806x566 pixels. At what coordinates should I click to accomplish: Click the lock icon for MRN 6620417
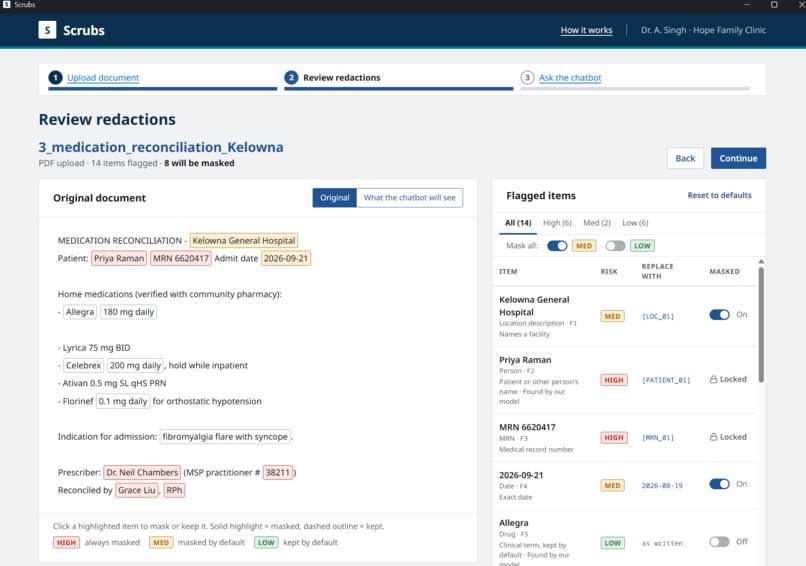coord(713,437)
